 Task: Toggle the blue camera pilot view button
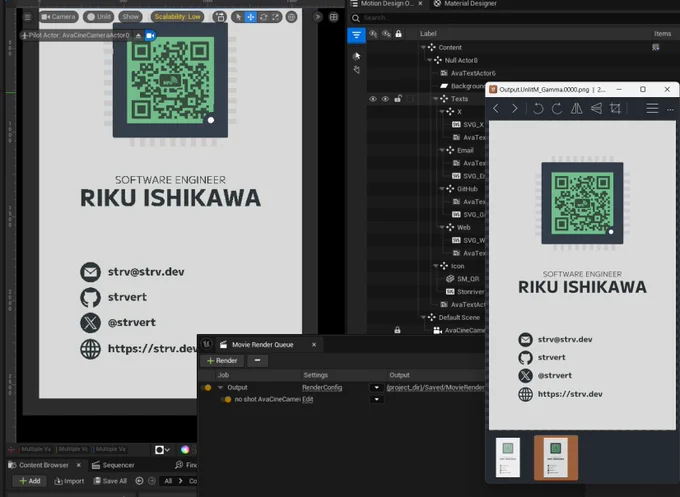150,35
